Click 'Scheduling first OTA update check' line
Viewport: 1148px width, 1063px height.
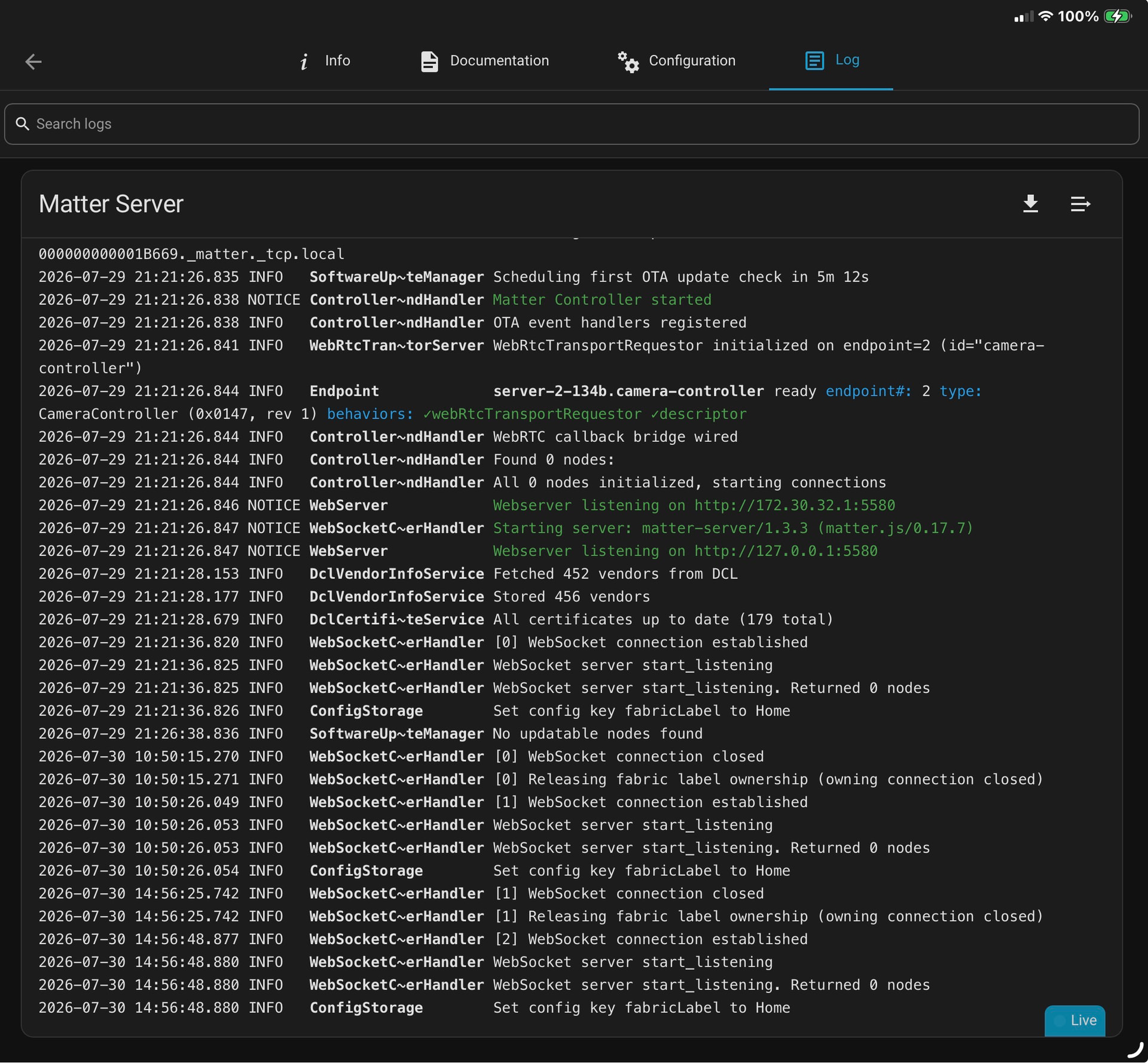pos(681,277)
